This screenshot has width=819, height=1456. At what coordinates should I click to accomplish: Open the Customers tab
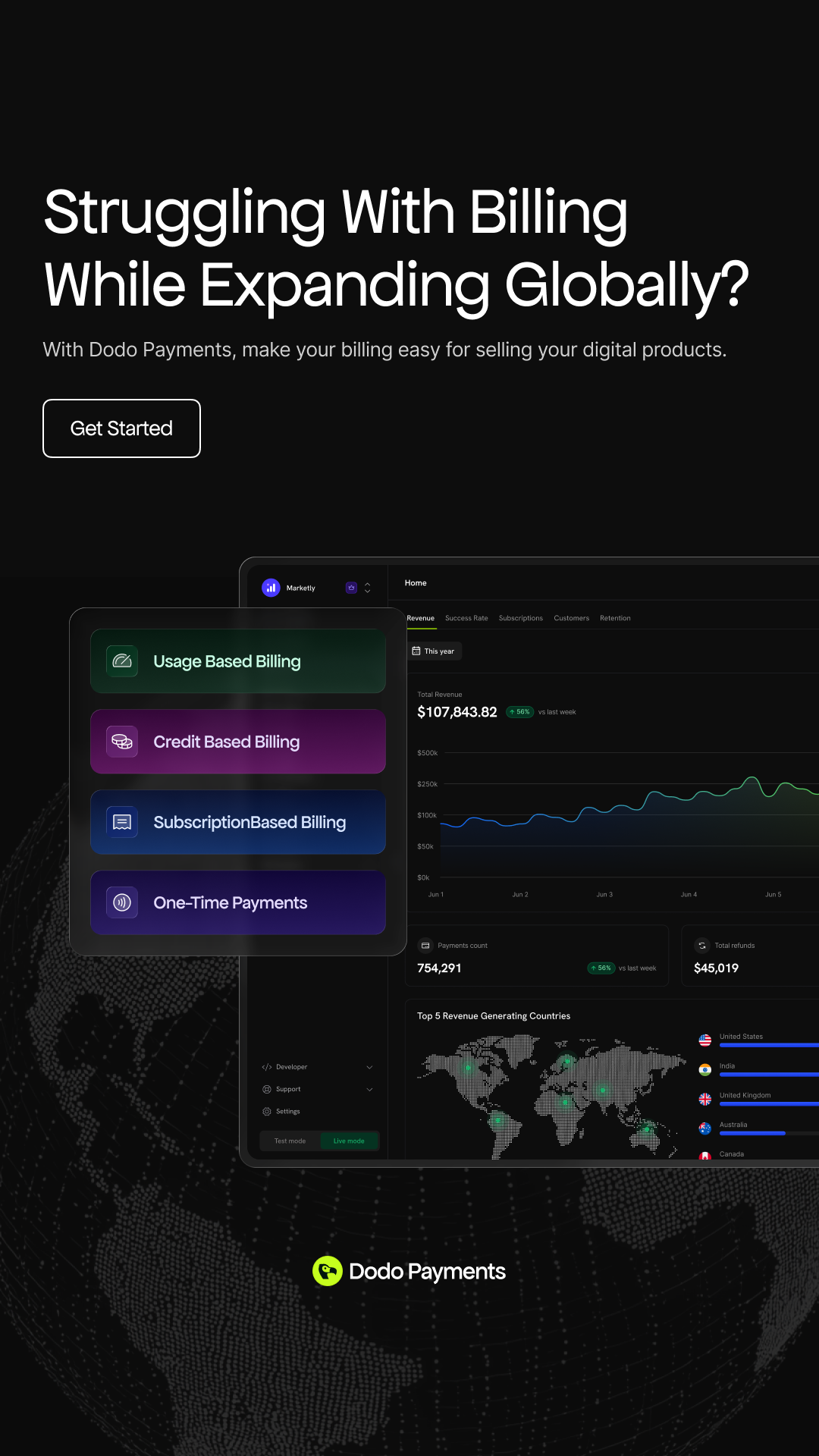point(572,618)
